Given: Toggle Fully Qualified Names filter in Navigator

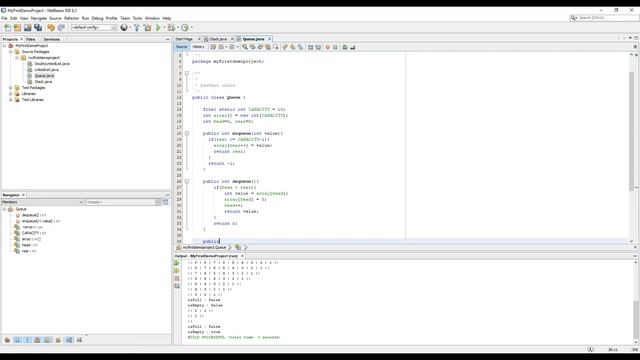Looking at the screenshot, I should coord(58,340).
